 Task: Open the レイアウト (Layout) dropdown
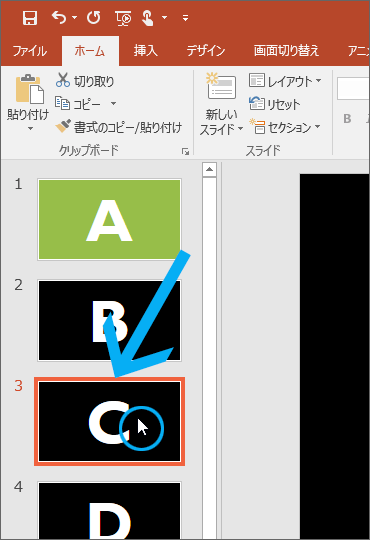(285, 81)
